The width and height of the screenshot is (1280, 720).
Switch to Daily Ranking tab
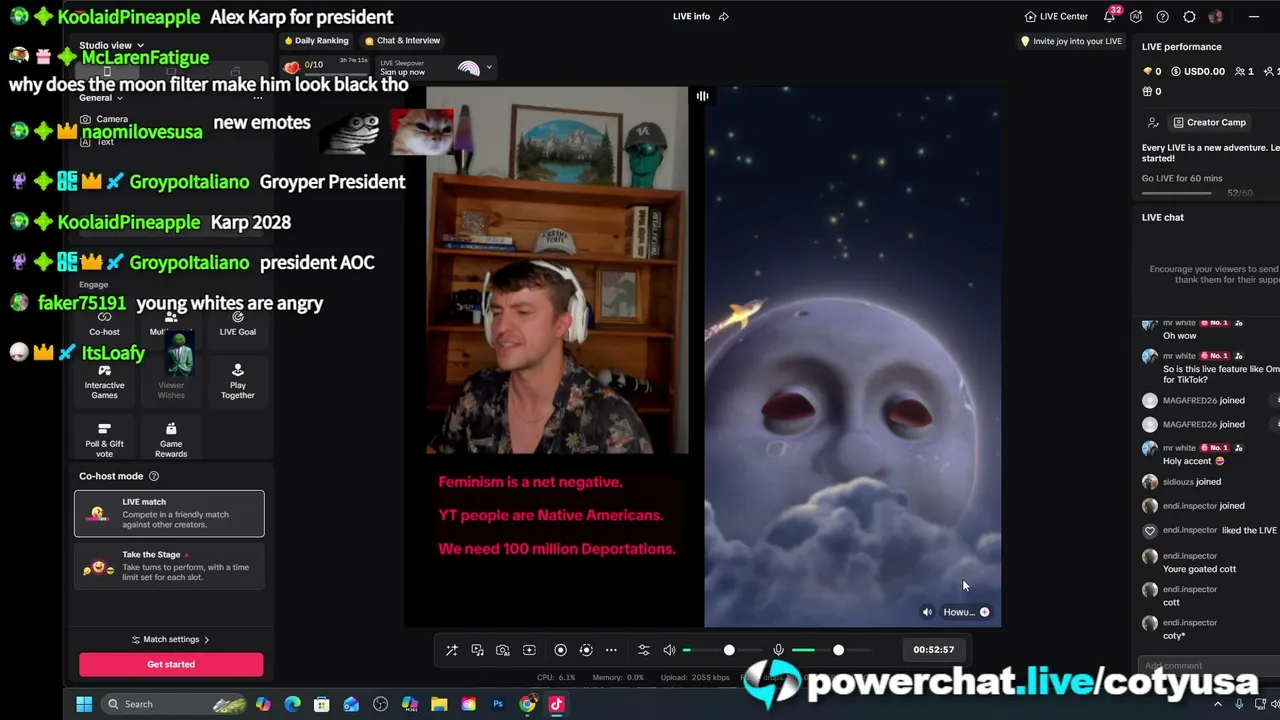(316, 40)
